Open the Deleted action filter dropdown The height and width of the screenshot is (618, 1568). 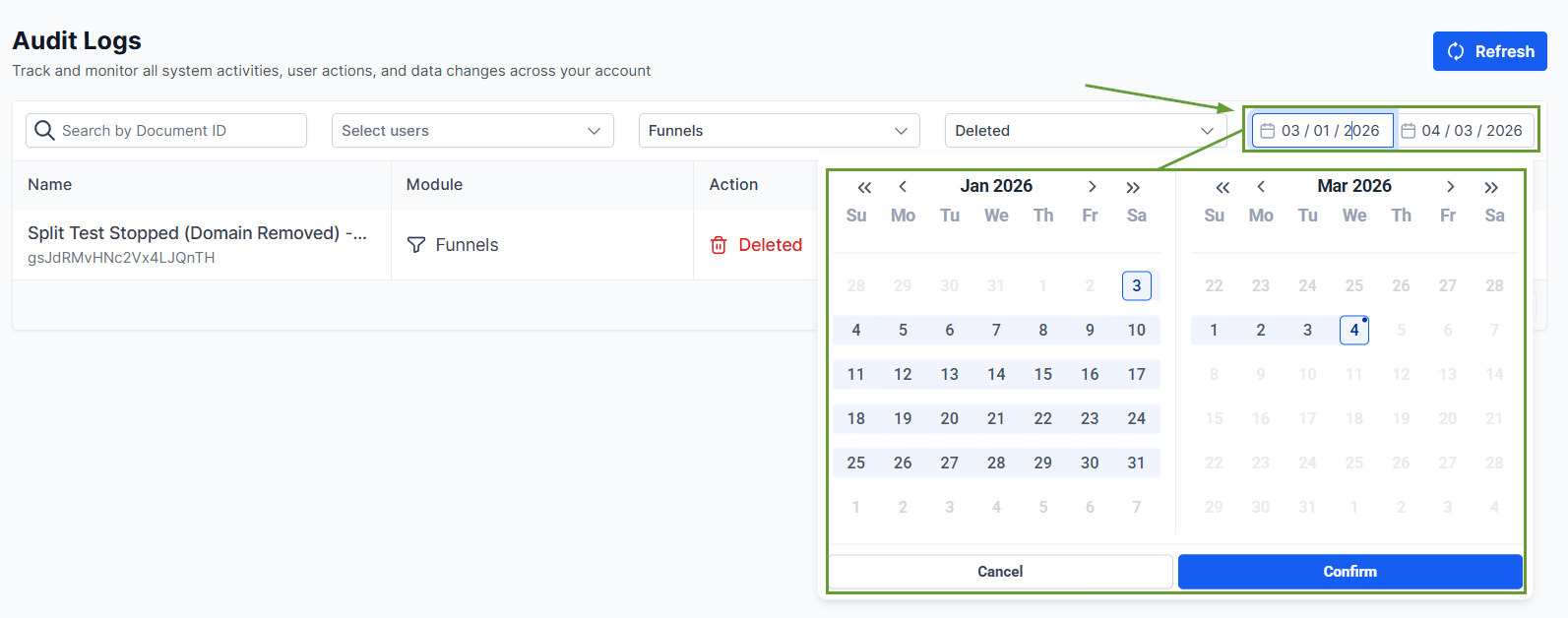(x=1085, y=131)
